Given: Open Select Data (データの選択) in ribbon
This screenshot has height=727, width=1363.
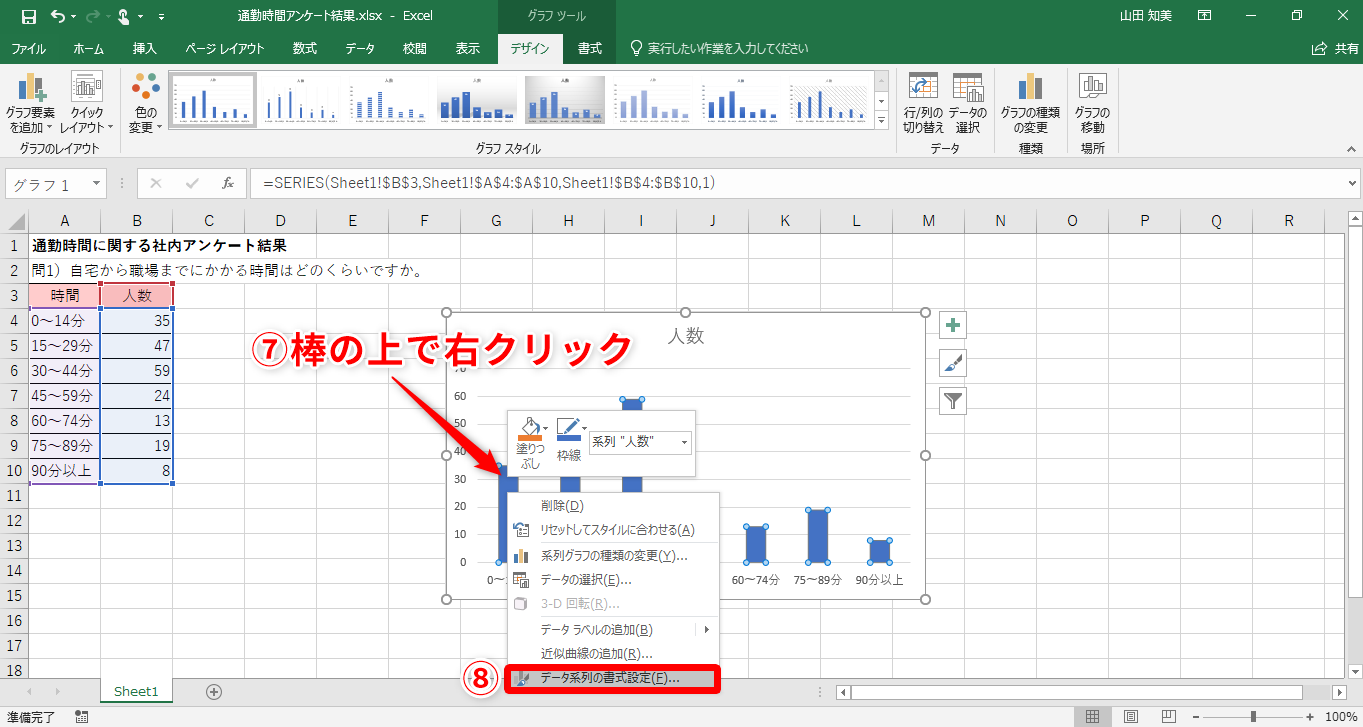Looking at the screenshot, I should click(967, 104).
